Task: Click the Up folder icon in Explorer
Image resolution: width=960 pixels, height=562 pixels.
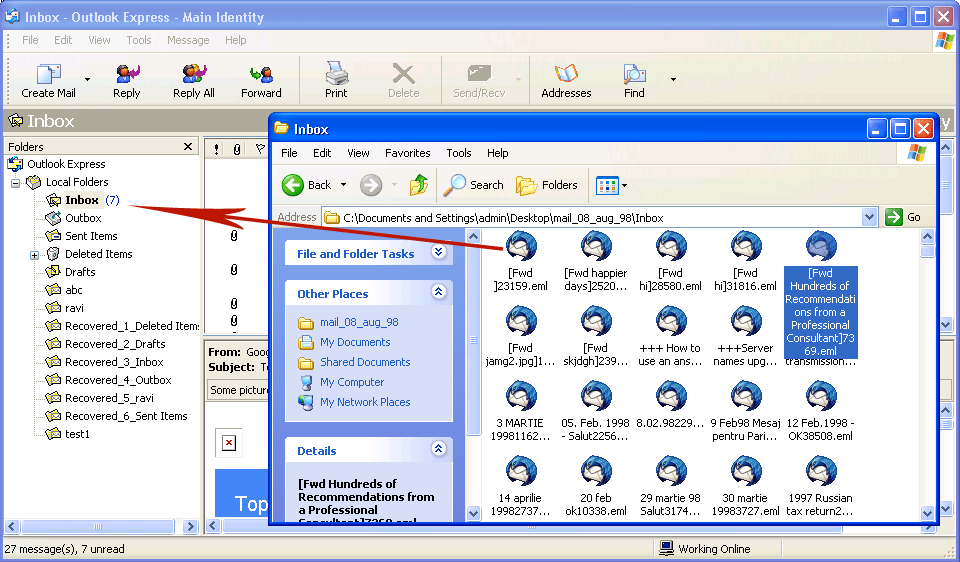Action: [x=419, y=185]
